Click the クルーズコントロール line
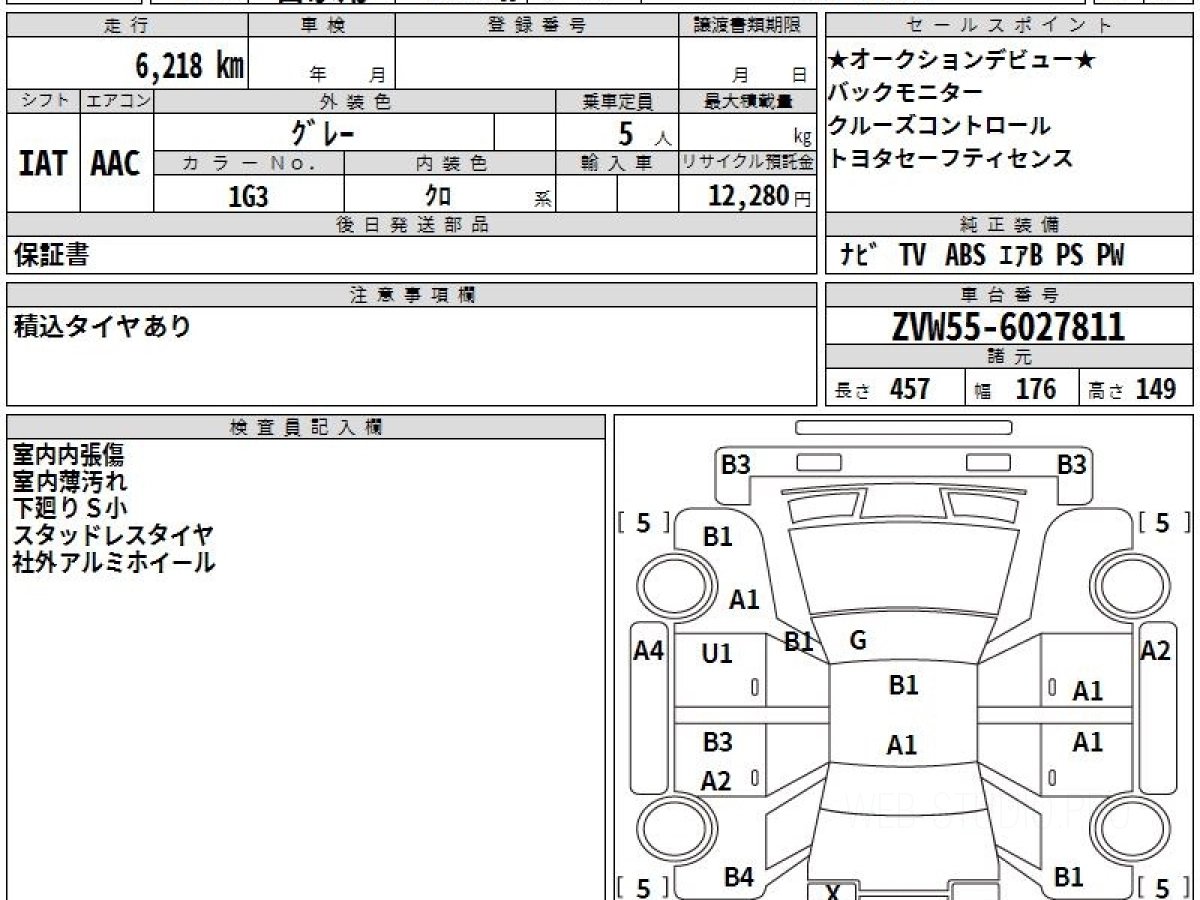The height and width of the screenshot is (900, 1200). [939, 126]
